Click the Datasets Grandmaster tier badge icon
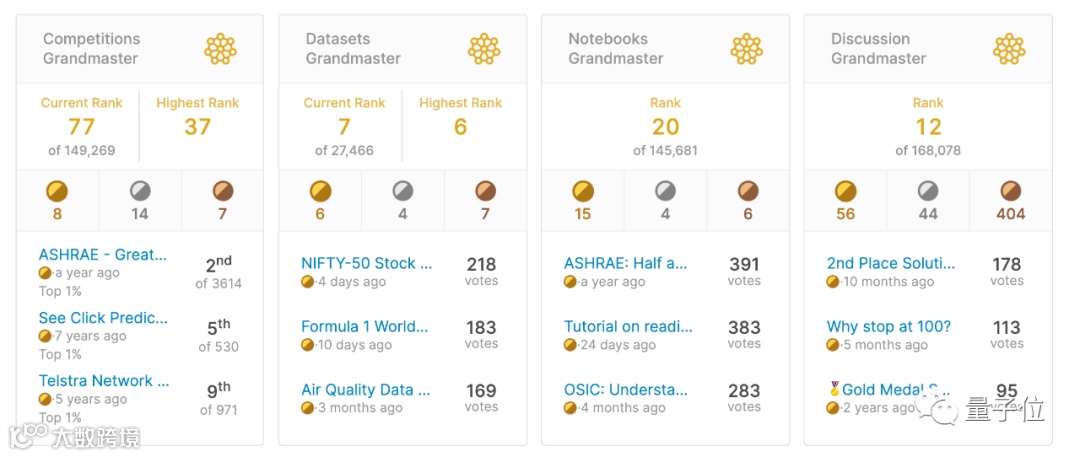This screenshot has width=1080, height=457. click(484, 49)
